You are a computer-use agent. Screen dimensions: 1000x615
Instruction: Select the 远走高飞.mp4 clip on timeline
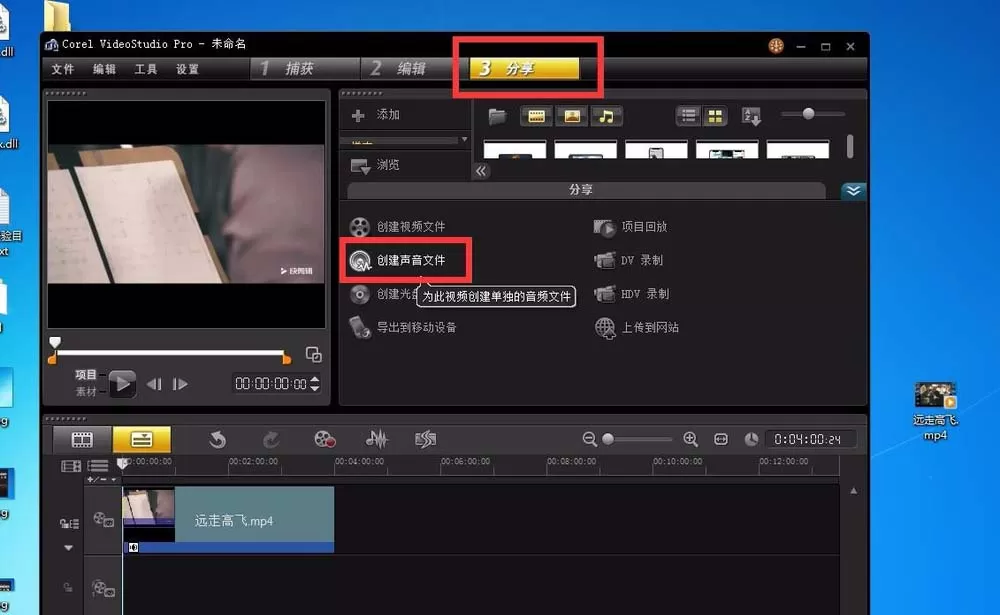pyautogui.click(x=228, y=519)
